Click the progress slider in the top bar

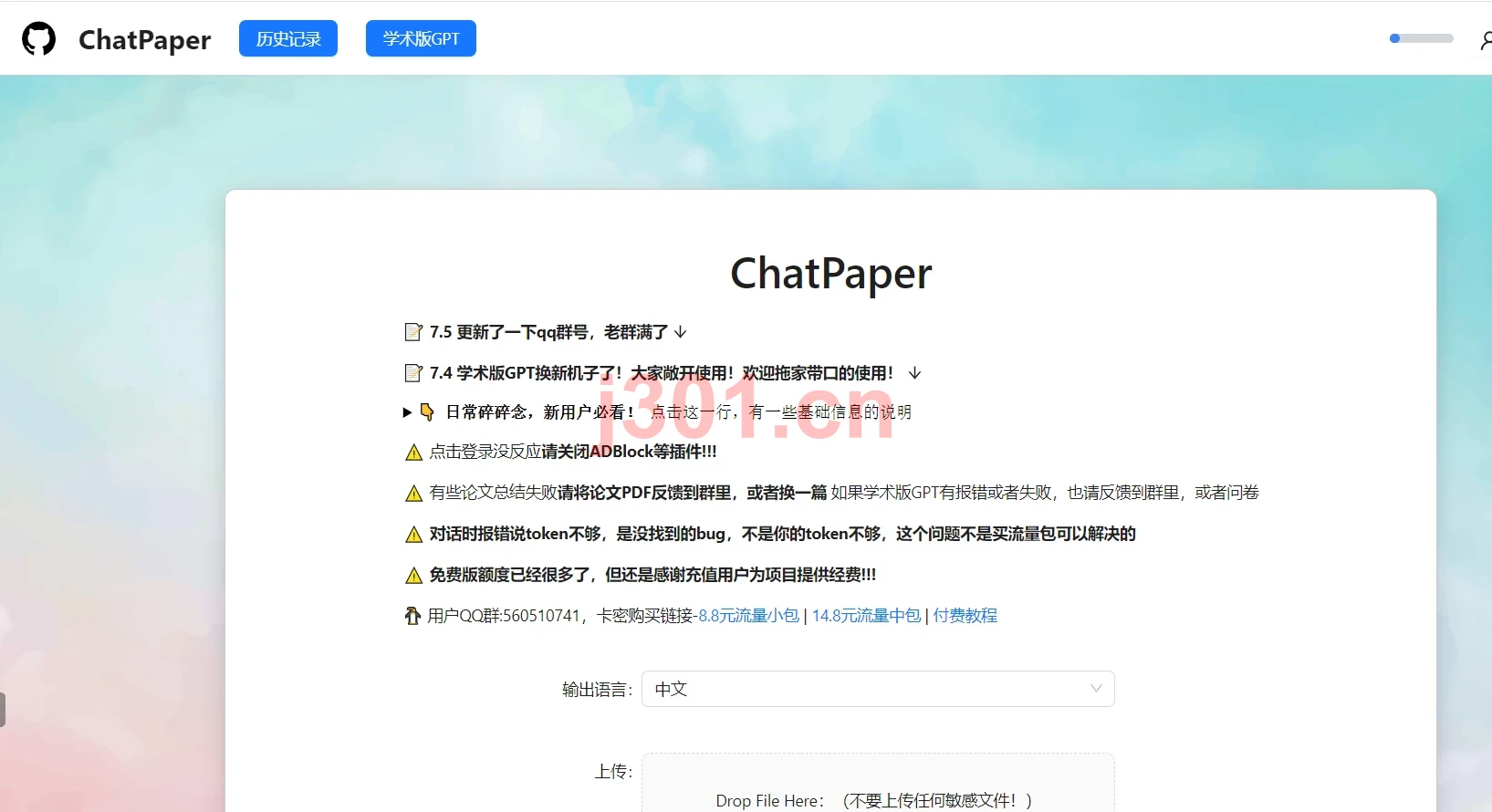(1421, 38)
